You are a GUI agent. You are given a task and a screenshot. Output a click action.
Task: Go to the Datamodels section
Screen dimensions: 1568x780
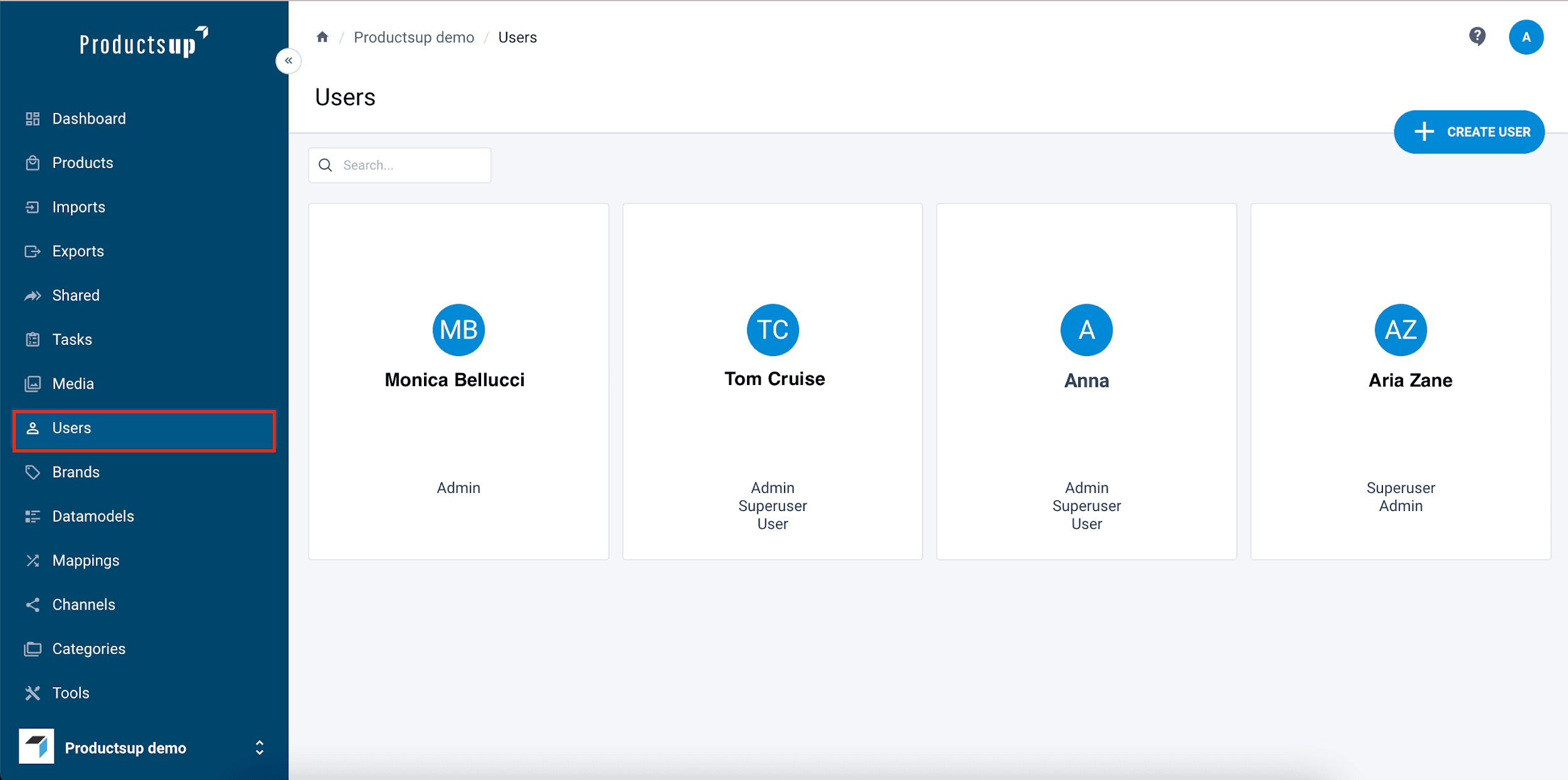[93, 516]
